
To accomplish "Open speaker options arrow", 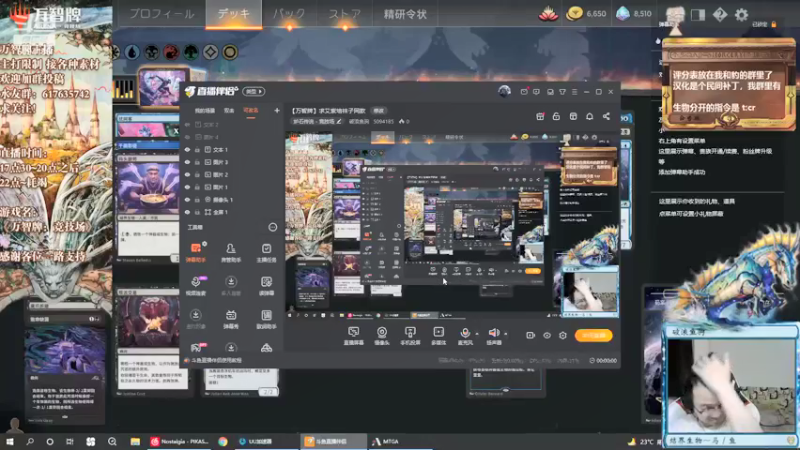I will [x=506, y=334].
